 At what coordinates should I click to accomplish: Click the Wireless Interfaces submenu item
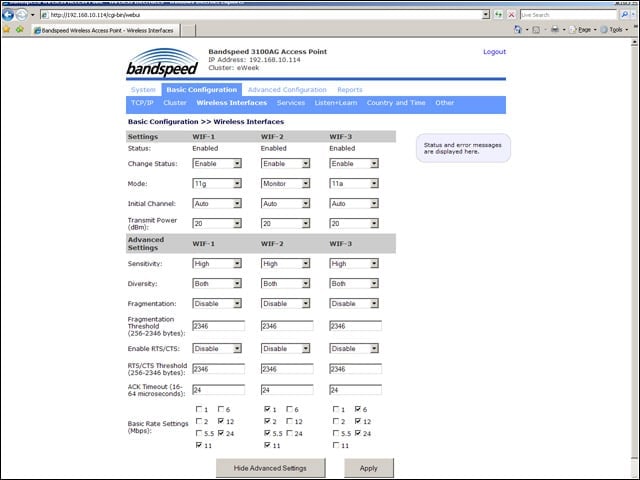[231, 103]
